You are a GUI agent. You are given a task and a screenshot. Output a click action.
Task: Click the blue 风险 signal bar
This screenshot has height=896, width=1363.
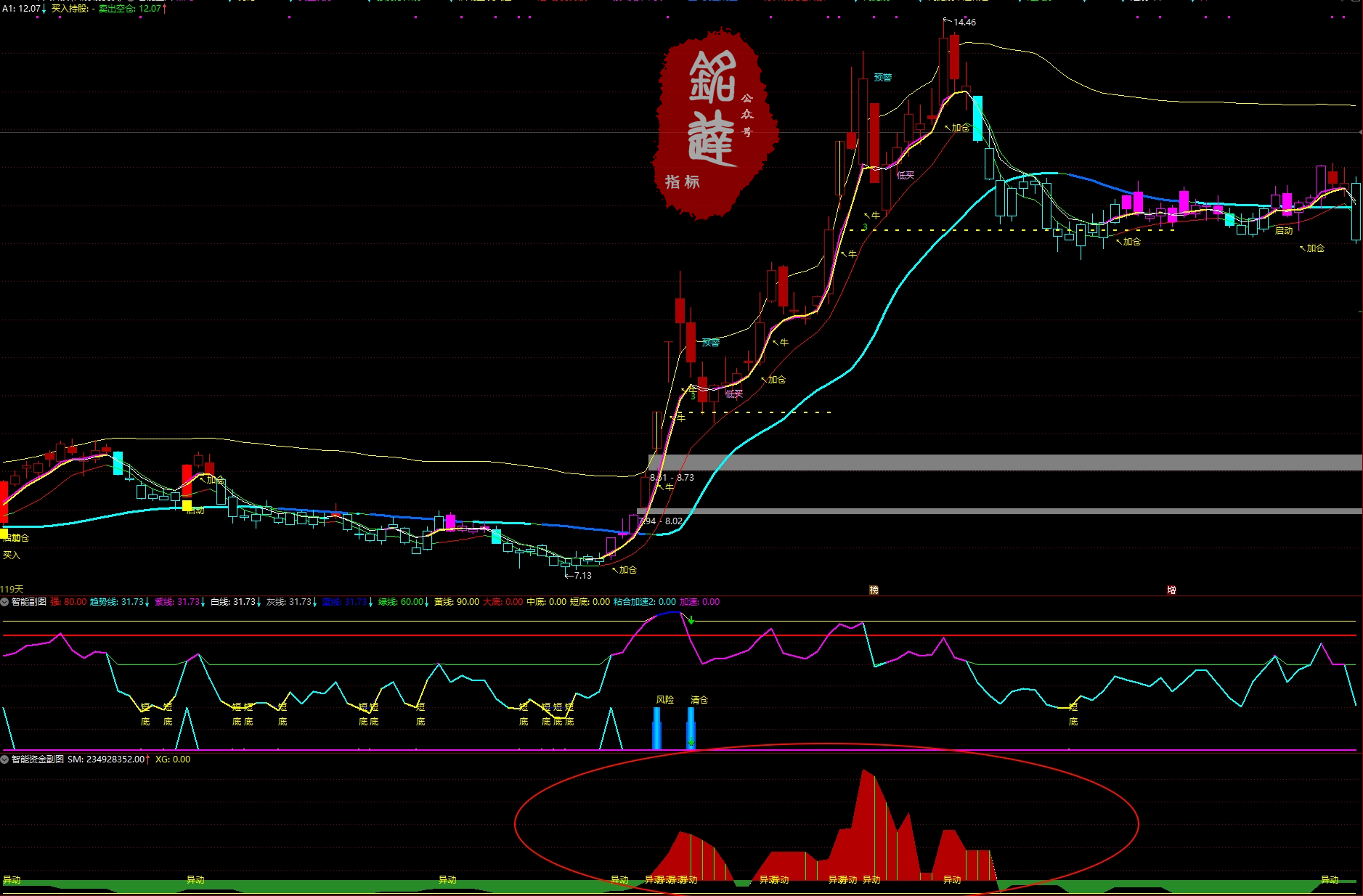click(657, 728)
